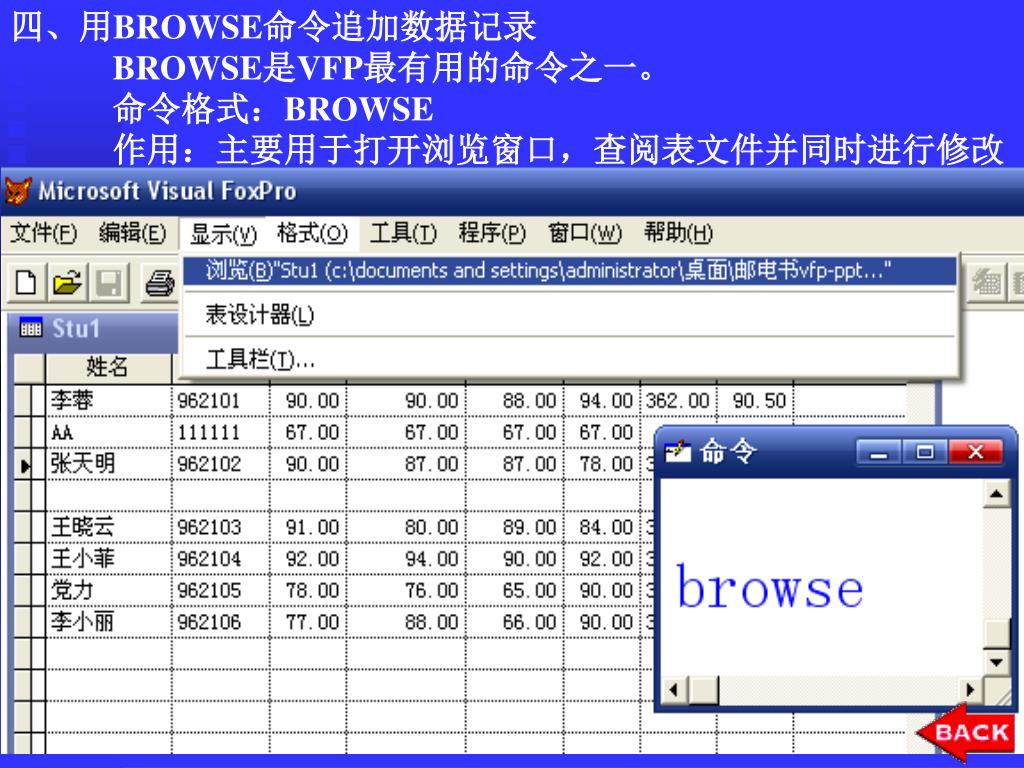Open the 程序(P) menu

tap(492, 234)
